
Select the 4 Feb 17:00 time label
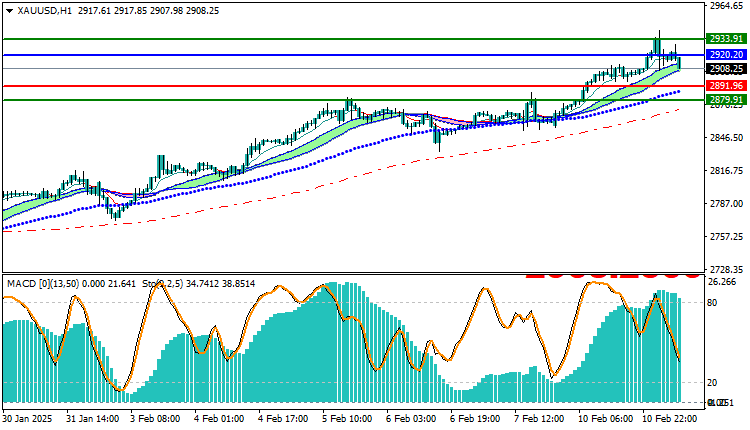(x=283, y=419)
